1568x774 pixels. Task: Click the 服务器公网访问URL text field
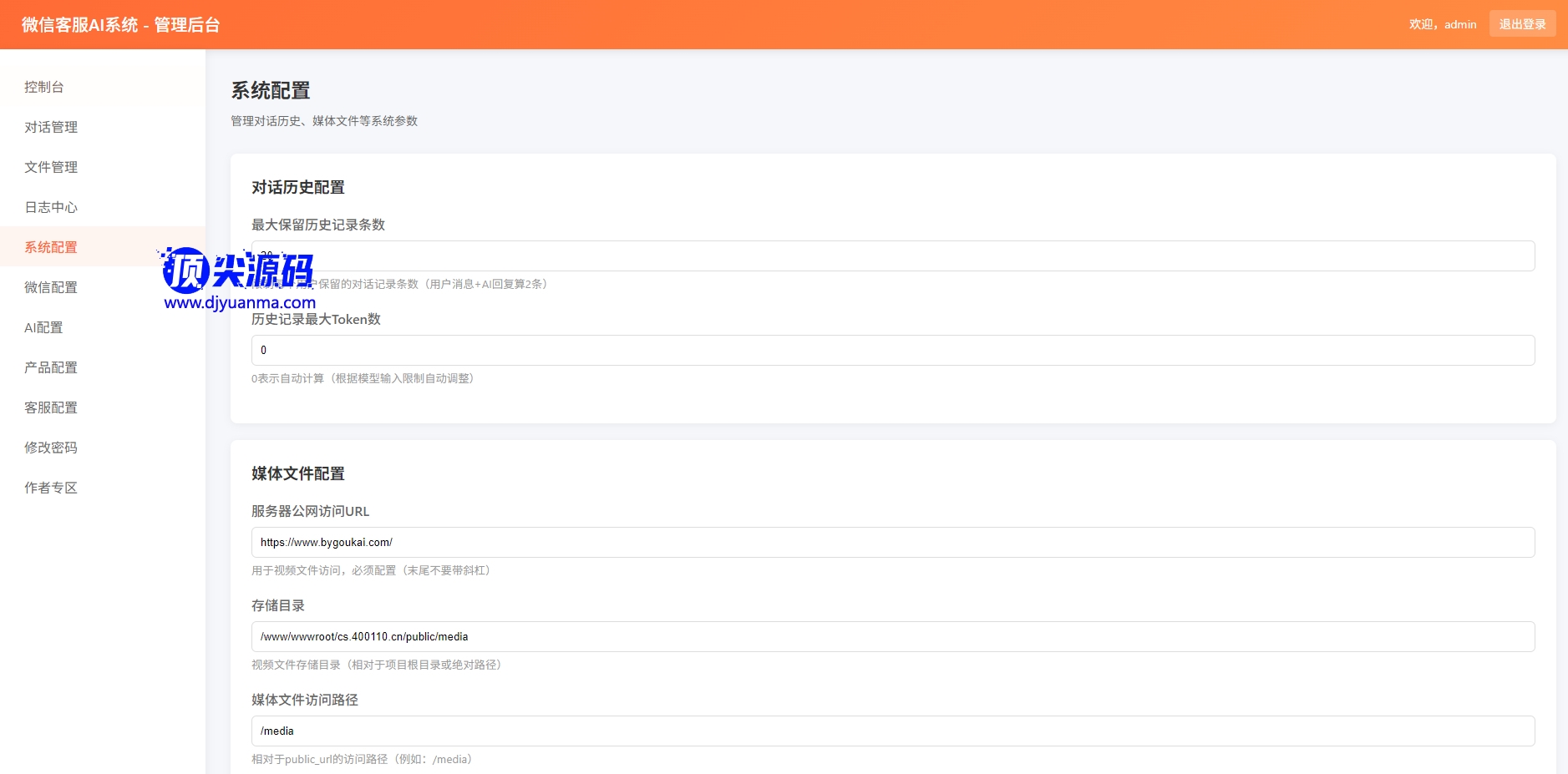point(892,542)
